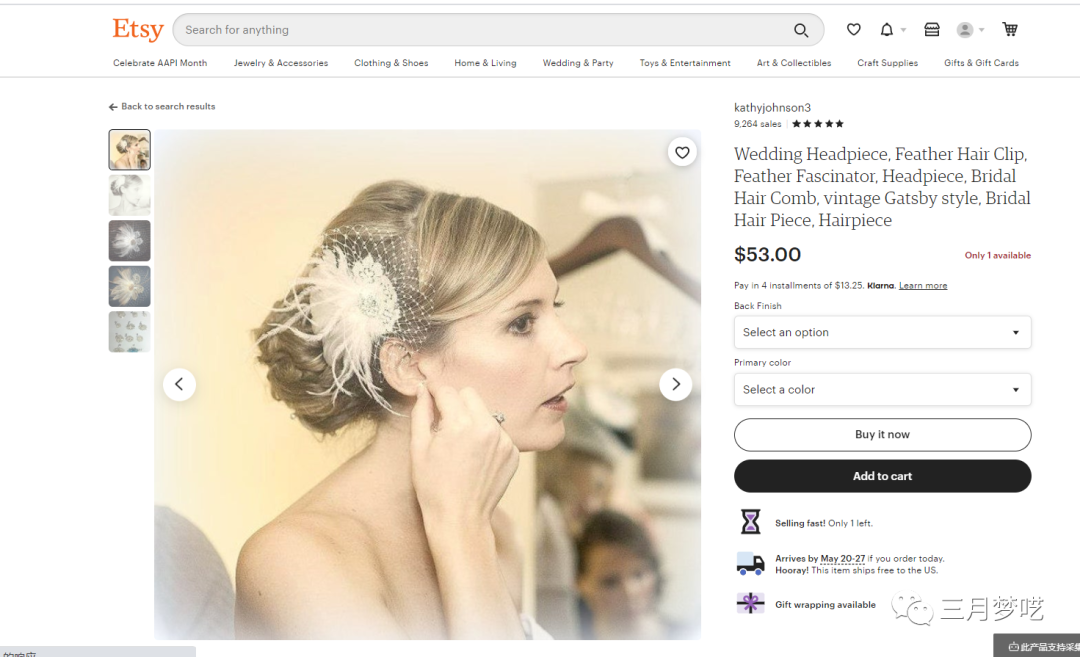Screen dimensions: 1080x657
Task: Open the notifications bell
Action: coord(887,30)
